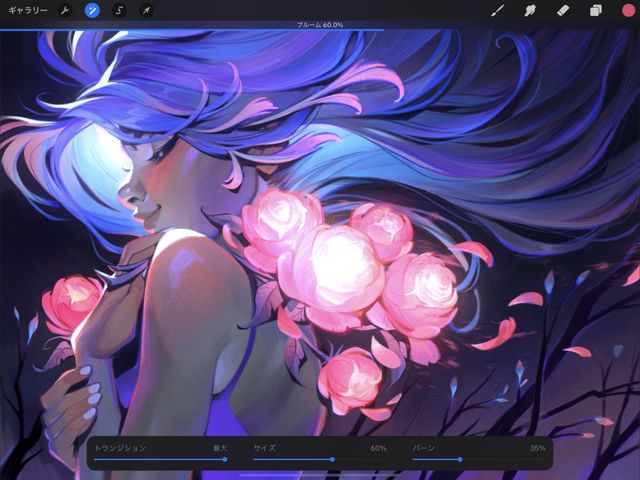Click the ブルーム 60.0% label
The height and width of the screenshot is (480, 640).
tap(320, 25)
